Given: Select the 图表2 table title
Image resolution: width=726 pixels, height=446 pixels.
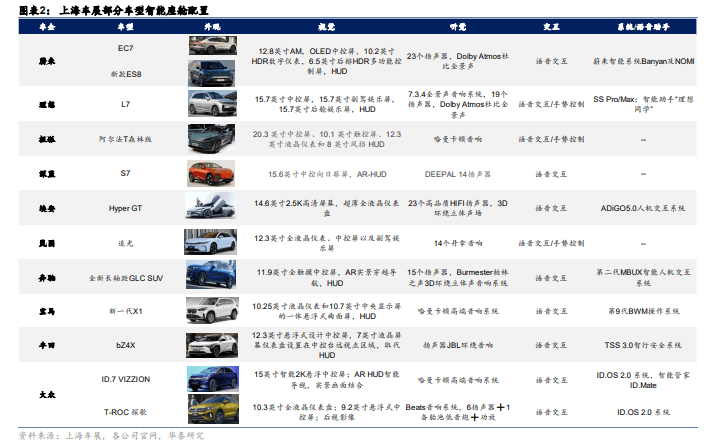Looking at the screenshot, I should click(x=114, y=10).
